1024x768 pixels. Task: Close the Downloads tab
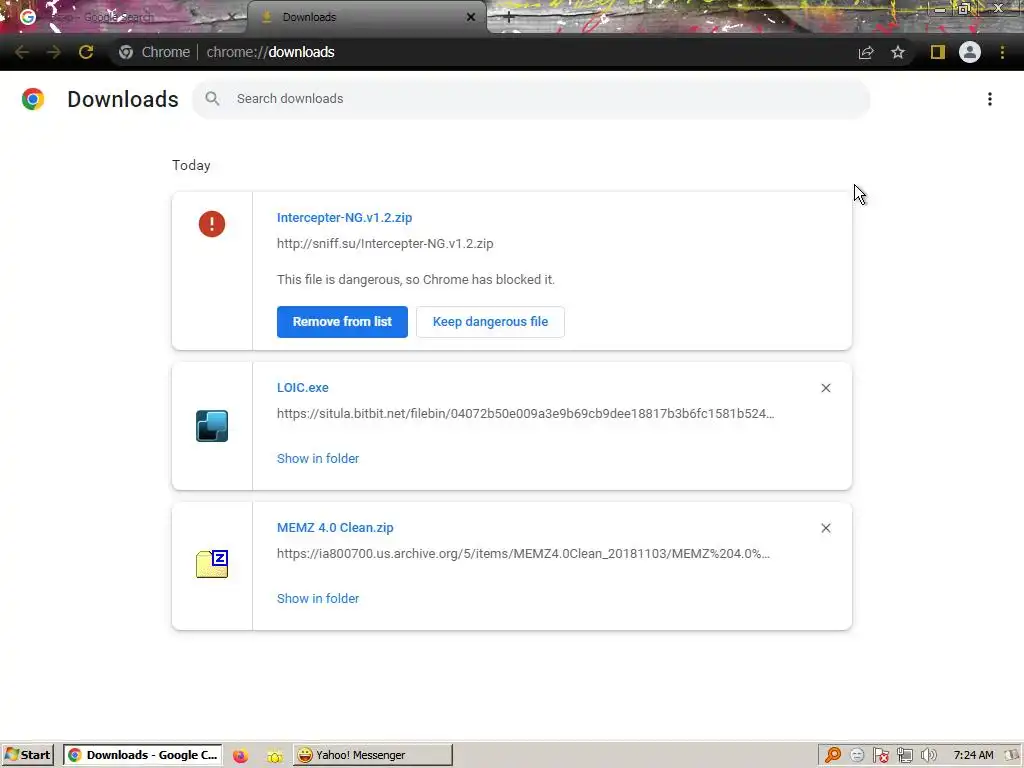[x=471, y=18]
